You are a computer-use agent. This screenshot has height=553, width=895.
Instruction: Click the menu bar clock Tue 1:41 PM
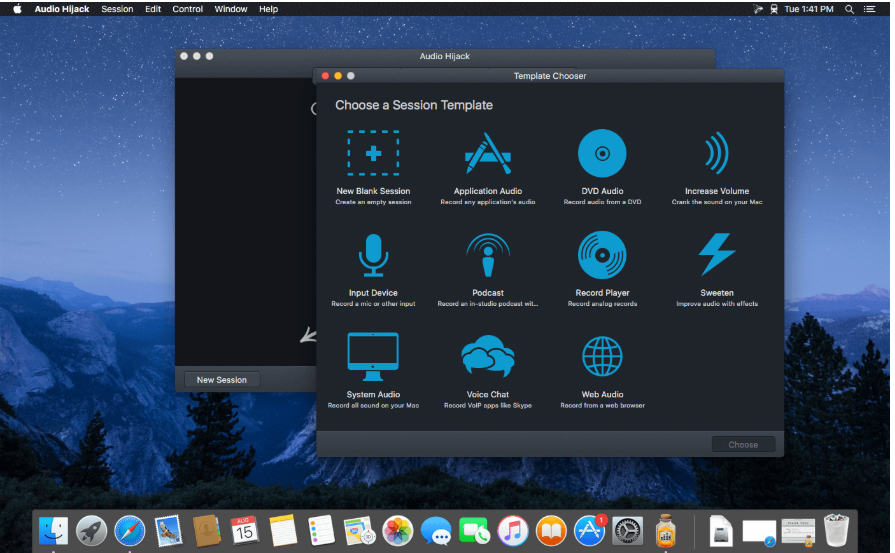point(809,9)
